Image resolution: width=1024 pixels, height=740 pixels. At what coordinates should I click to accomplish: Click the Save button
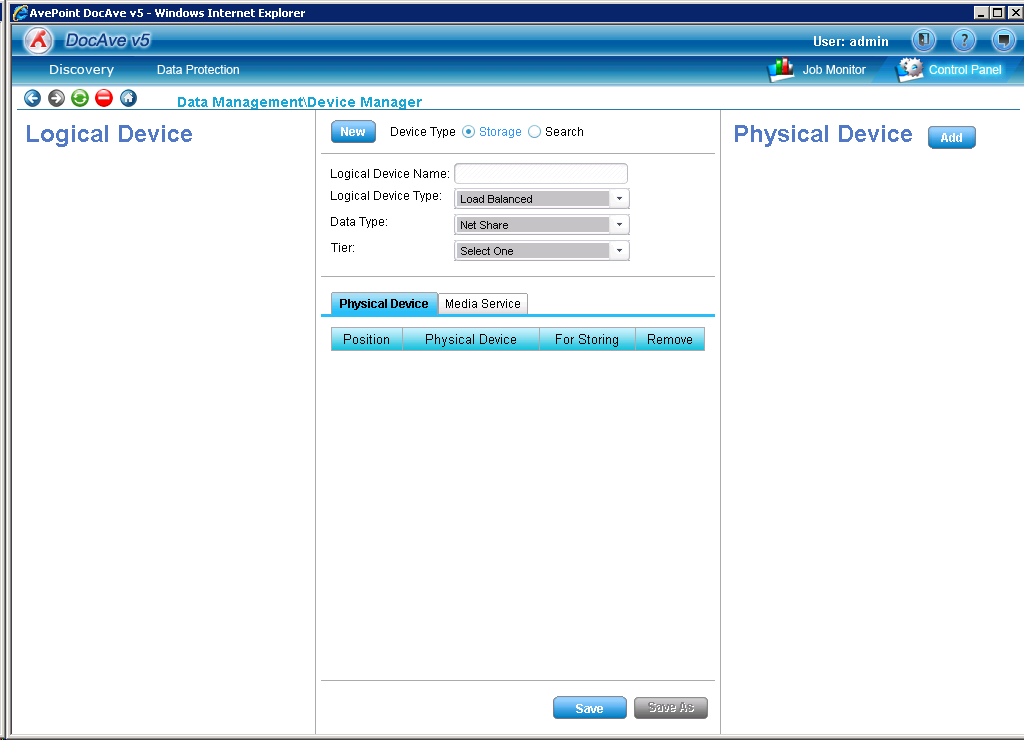(x=589, y=708)
